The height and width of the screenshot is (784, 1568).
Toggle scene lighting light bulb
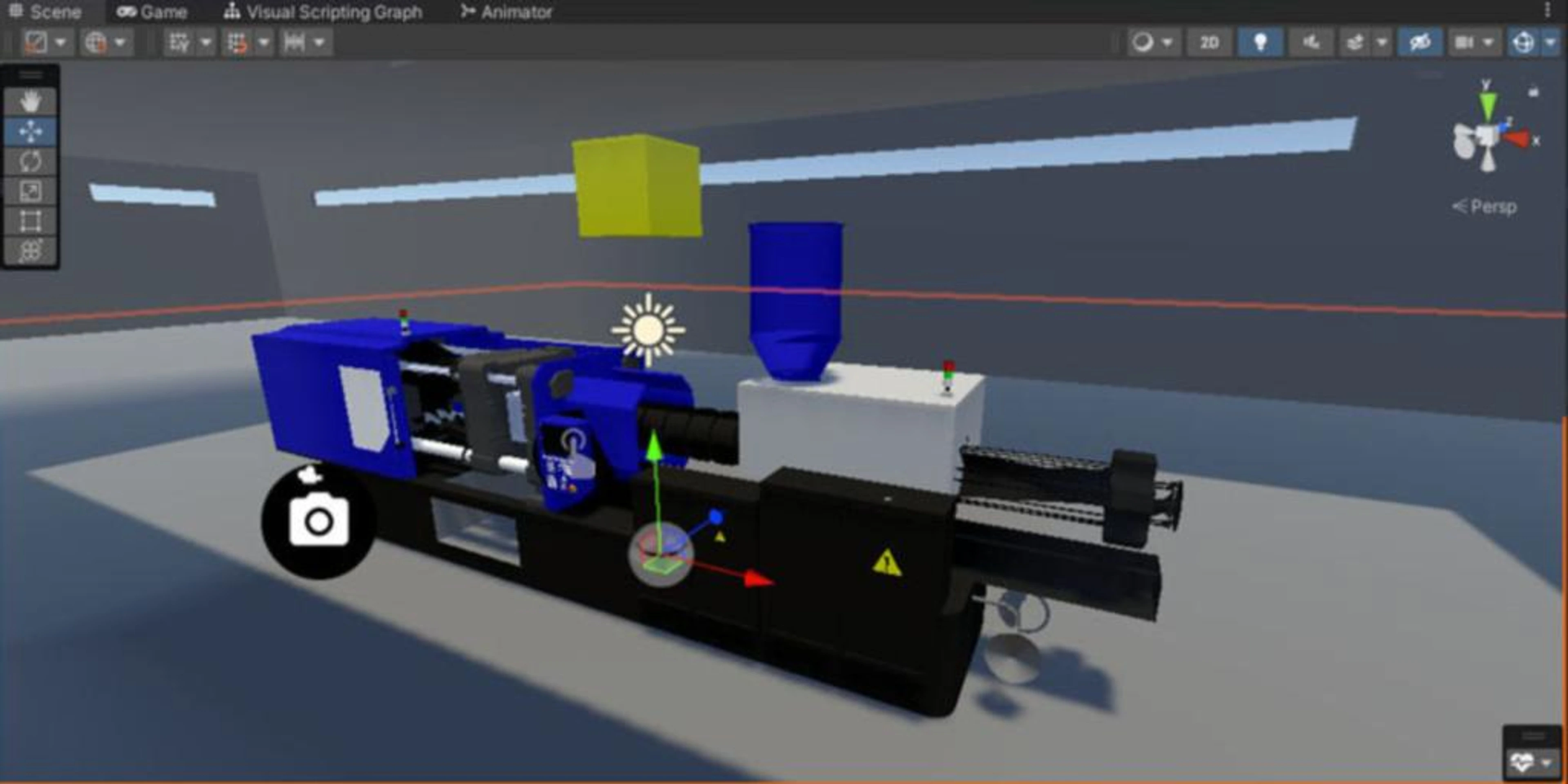(x=1260, y=42)
